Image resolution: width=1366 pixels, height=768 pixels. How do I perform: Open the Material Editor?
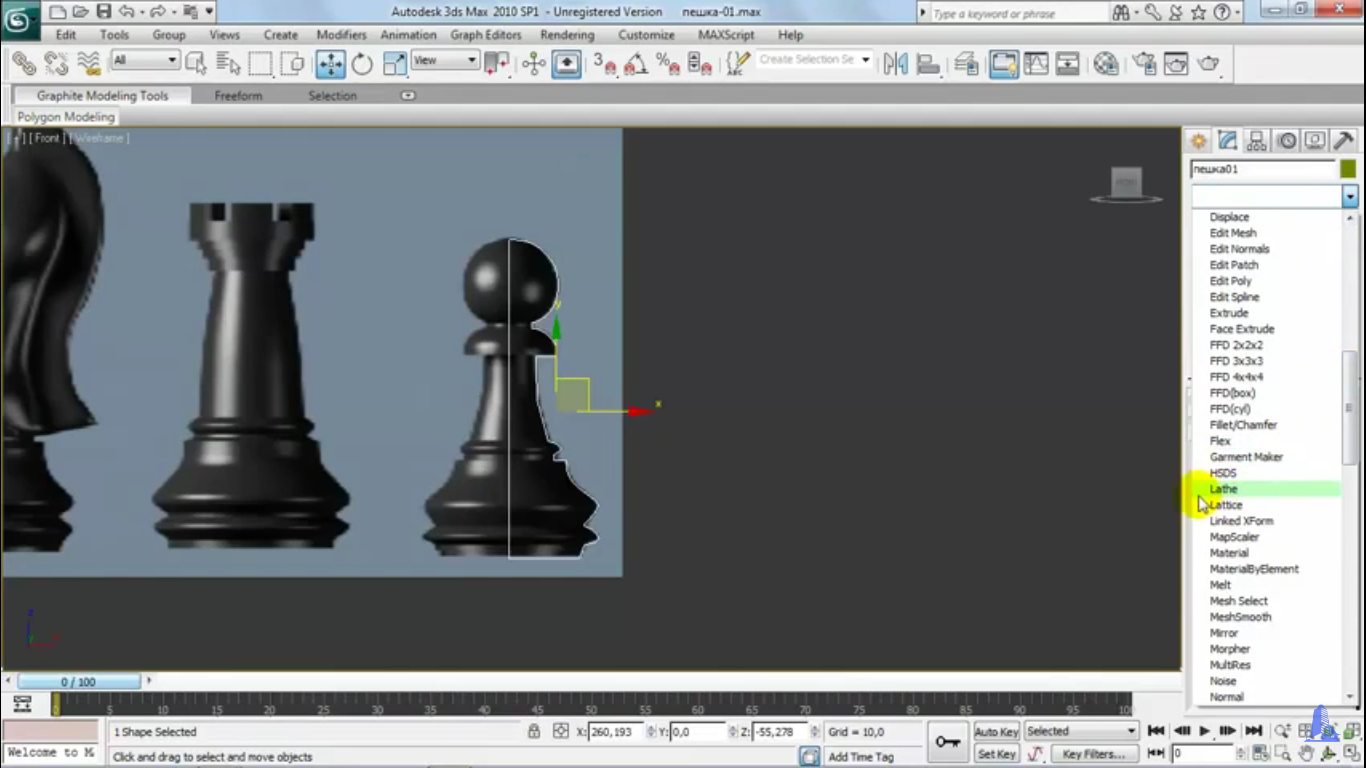coord(1105,64)
